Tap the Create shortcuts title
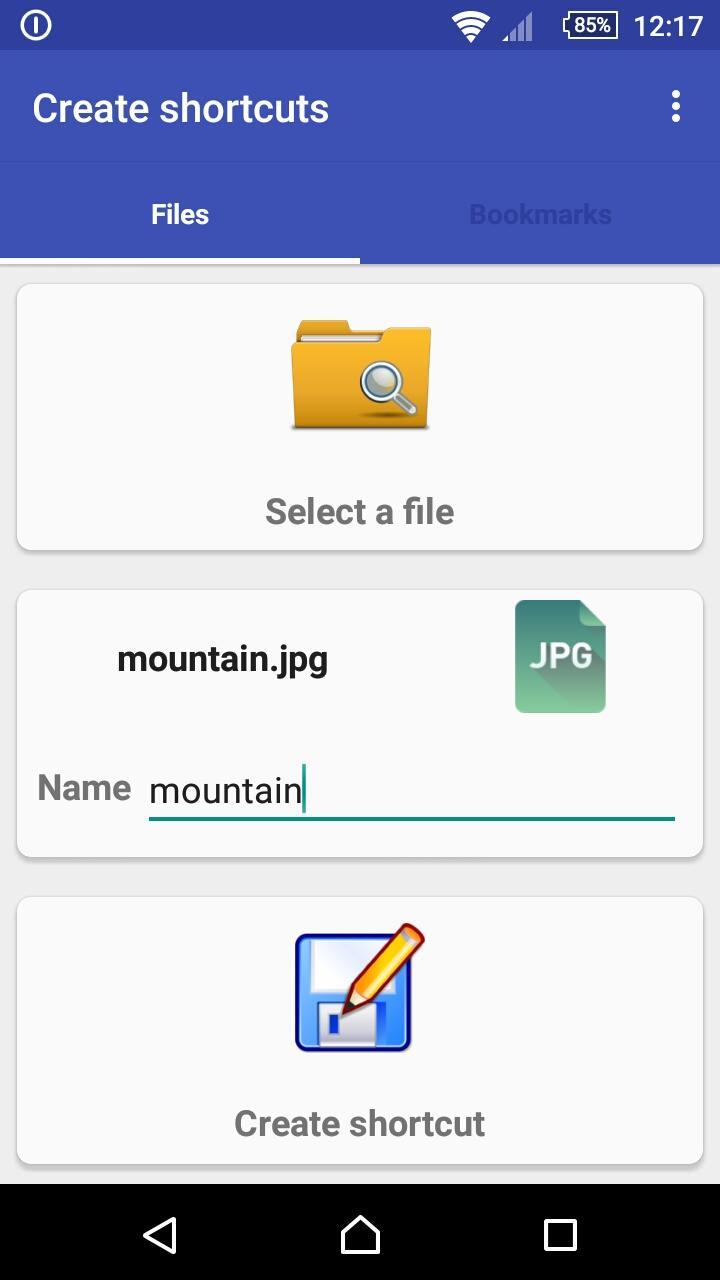 pyautogui.click(x=181, y=108)
